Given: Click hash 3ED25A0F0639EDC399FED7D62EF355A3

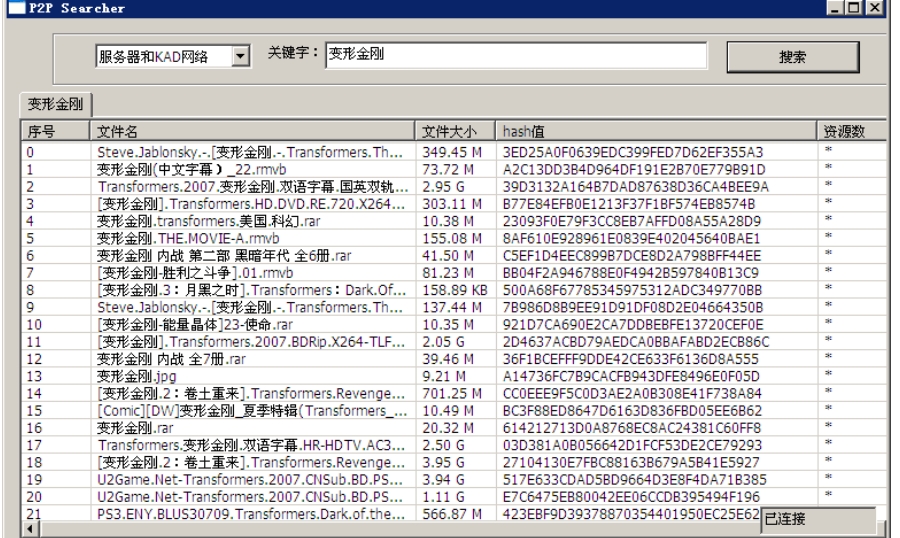Looking at the screenshot, I should 633,152.
